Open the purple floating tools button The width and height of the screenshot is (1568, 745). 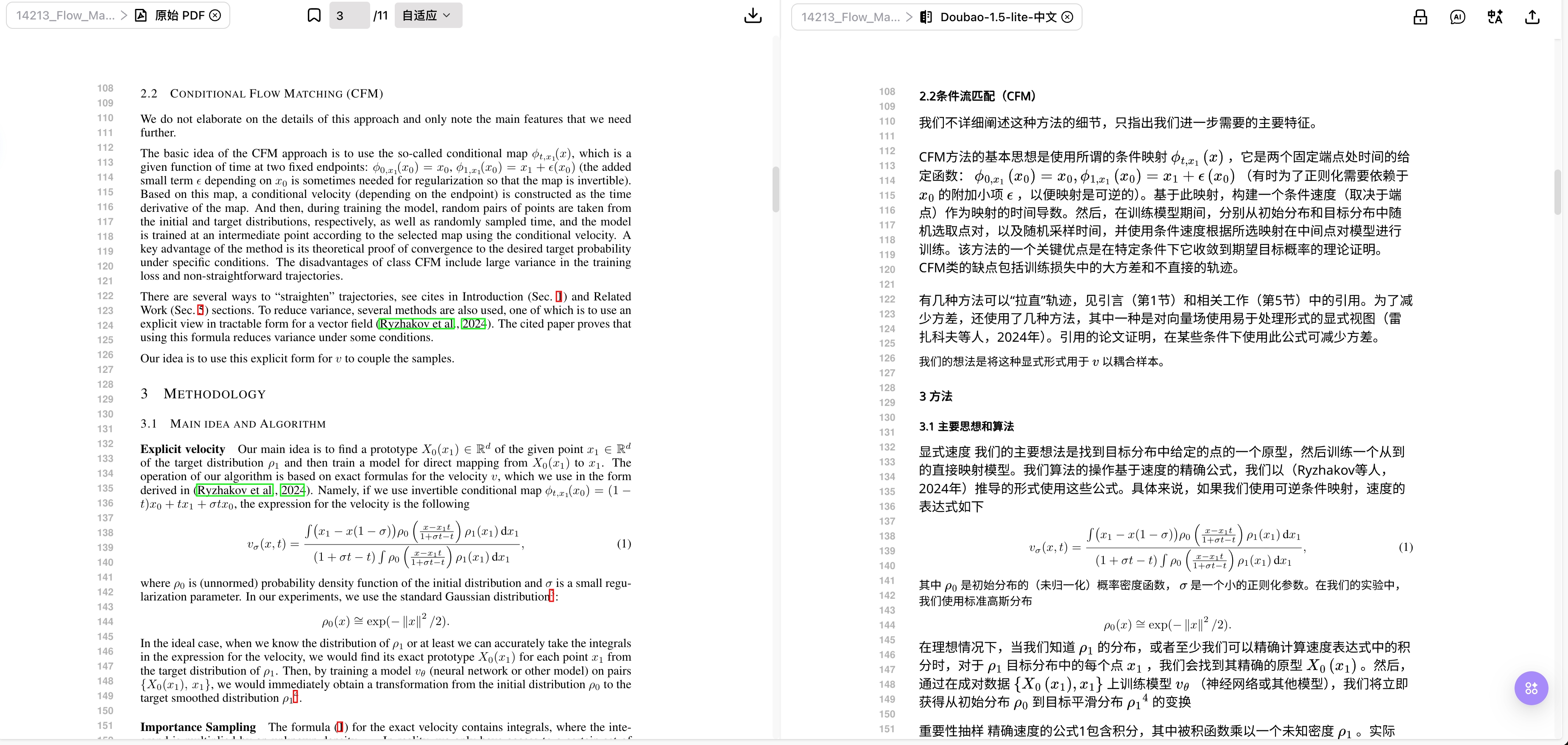1531,688
